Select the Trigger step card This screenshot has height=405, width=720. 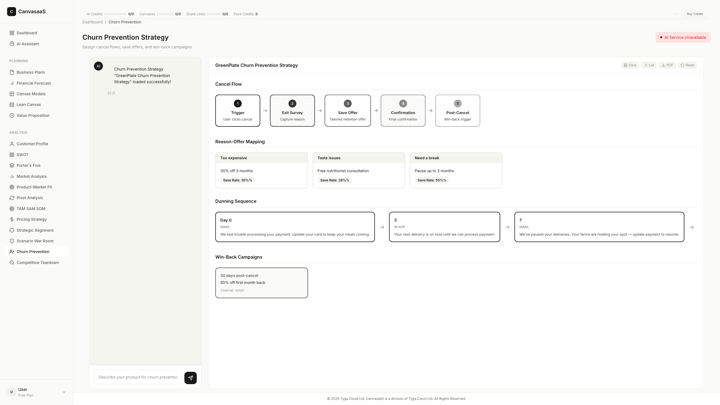237,111
